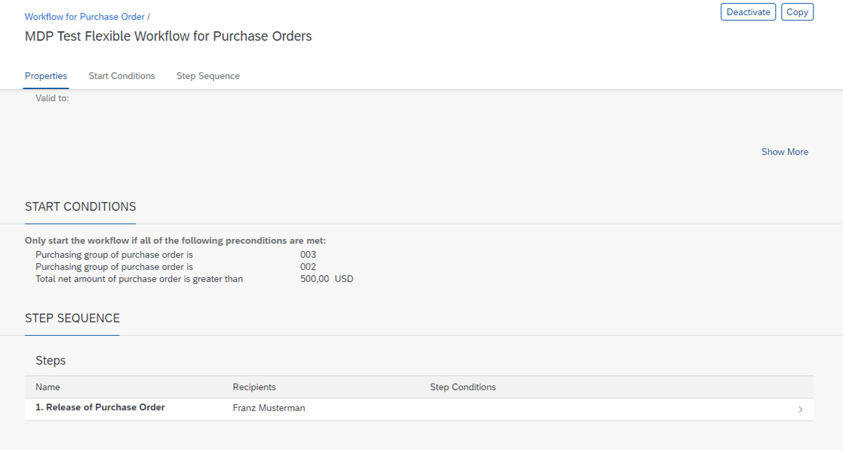
Task: Click the Deactivate button
Action: tap(748, 12)
